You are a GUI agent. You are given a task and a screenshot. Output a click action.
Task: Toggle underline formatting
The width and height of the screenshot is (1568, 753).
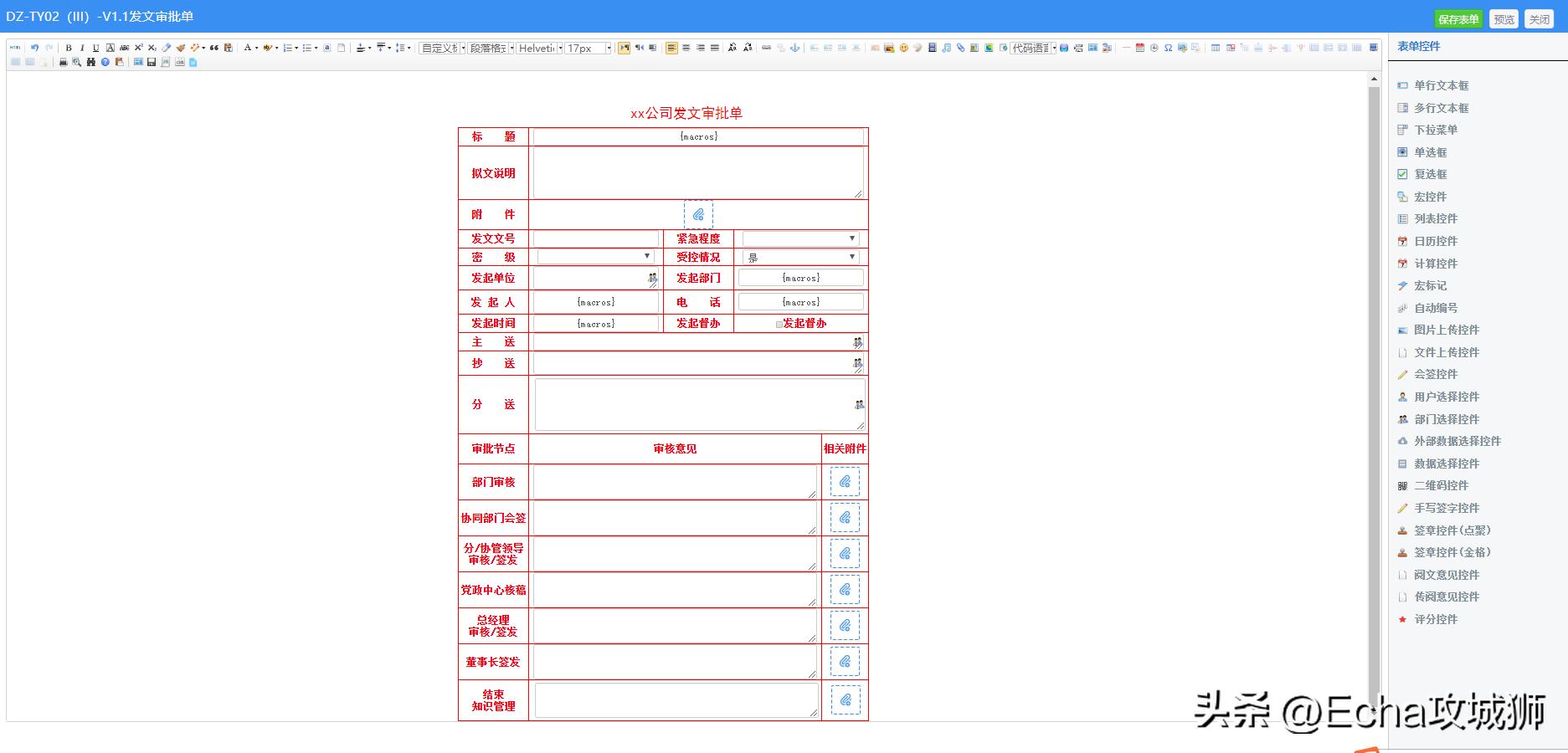point(96,48)
